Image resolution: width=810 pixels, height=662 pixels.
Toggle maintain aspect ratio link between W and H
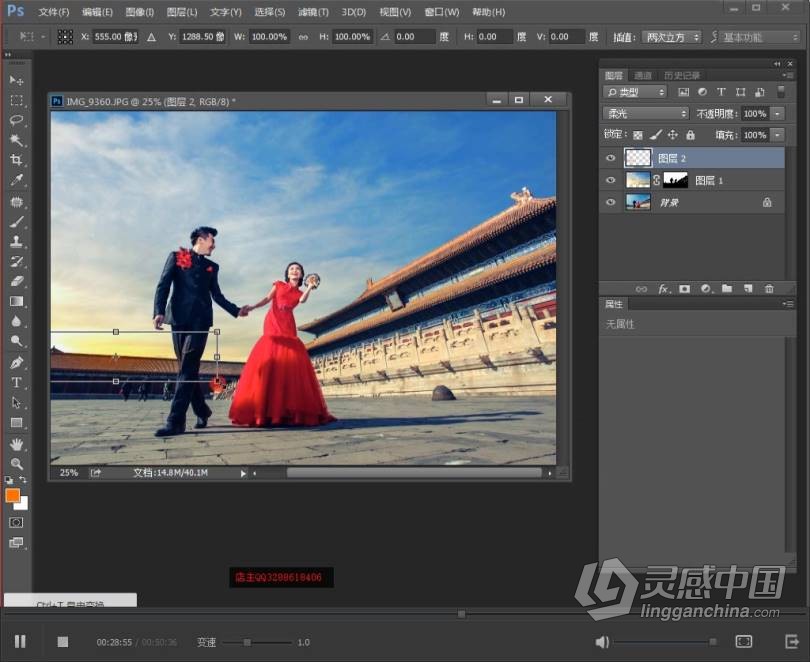click(303, 37)
